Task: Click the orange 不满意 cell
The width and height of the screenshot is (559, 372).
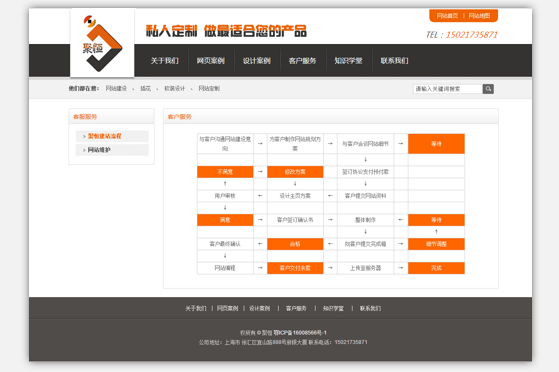Action: point(225,172)
